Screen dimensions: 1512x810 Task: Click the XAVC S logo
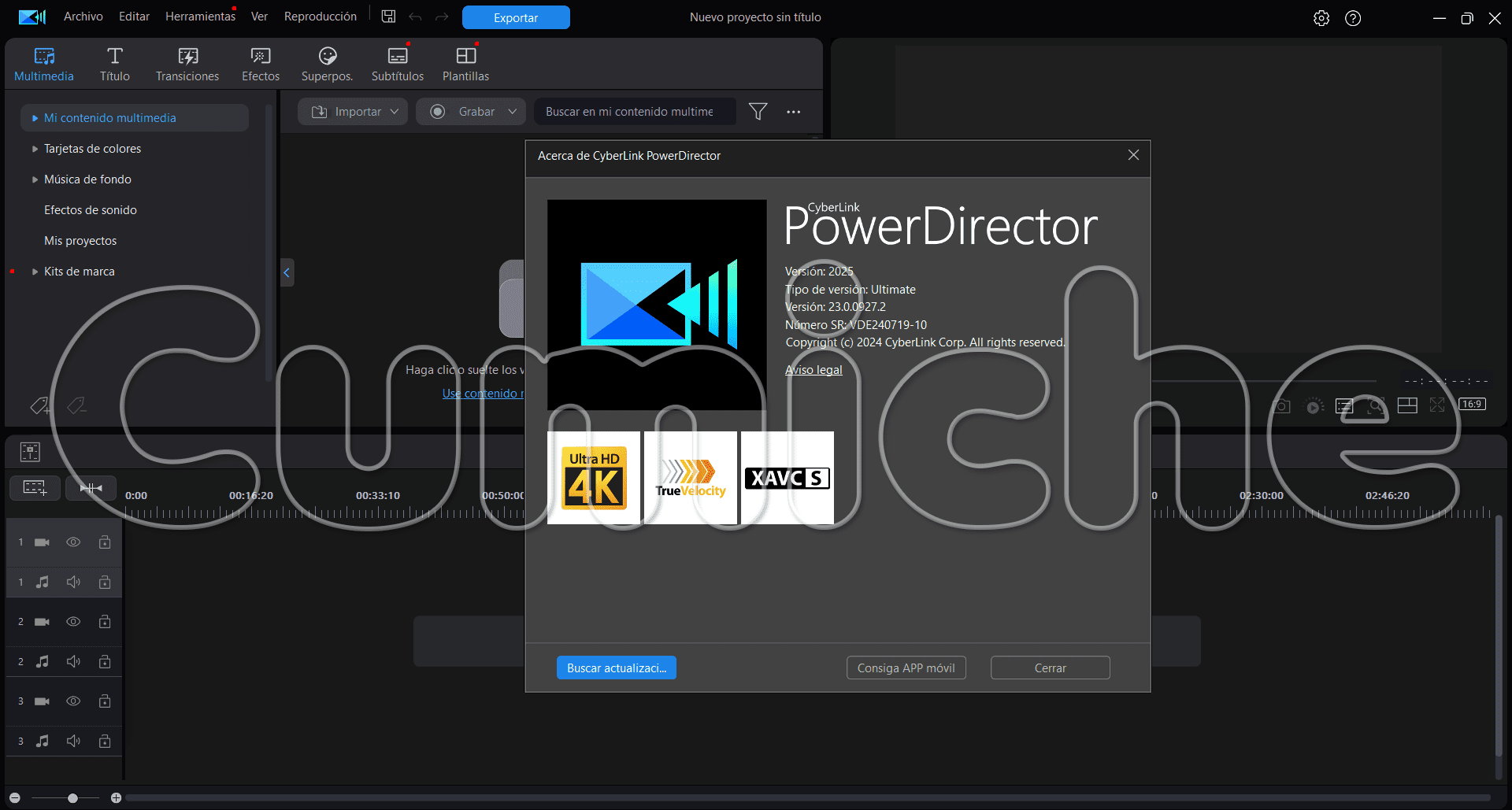(787, 478)
